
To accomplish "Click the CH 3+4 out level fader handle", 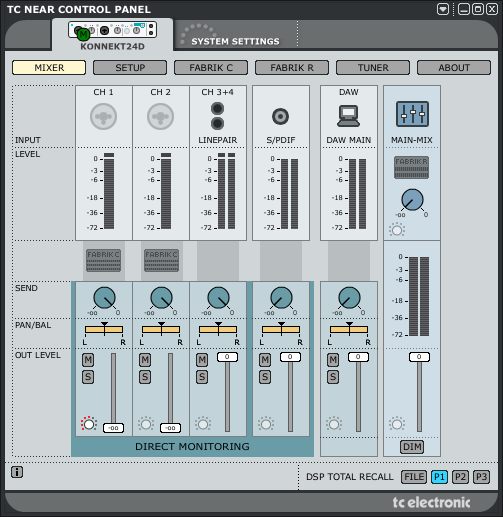I will click(227, 357).
